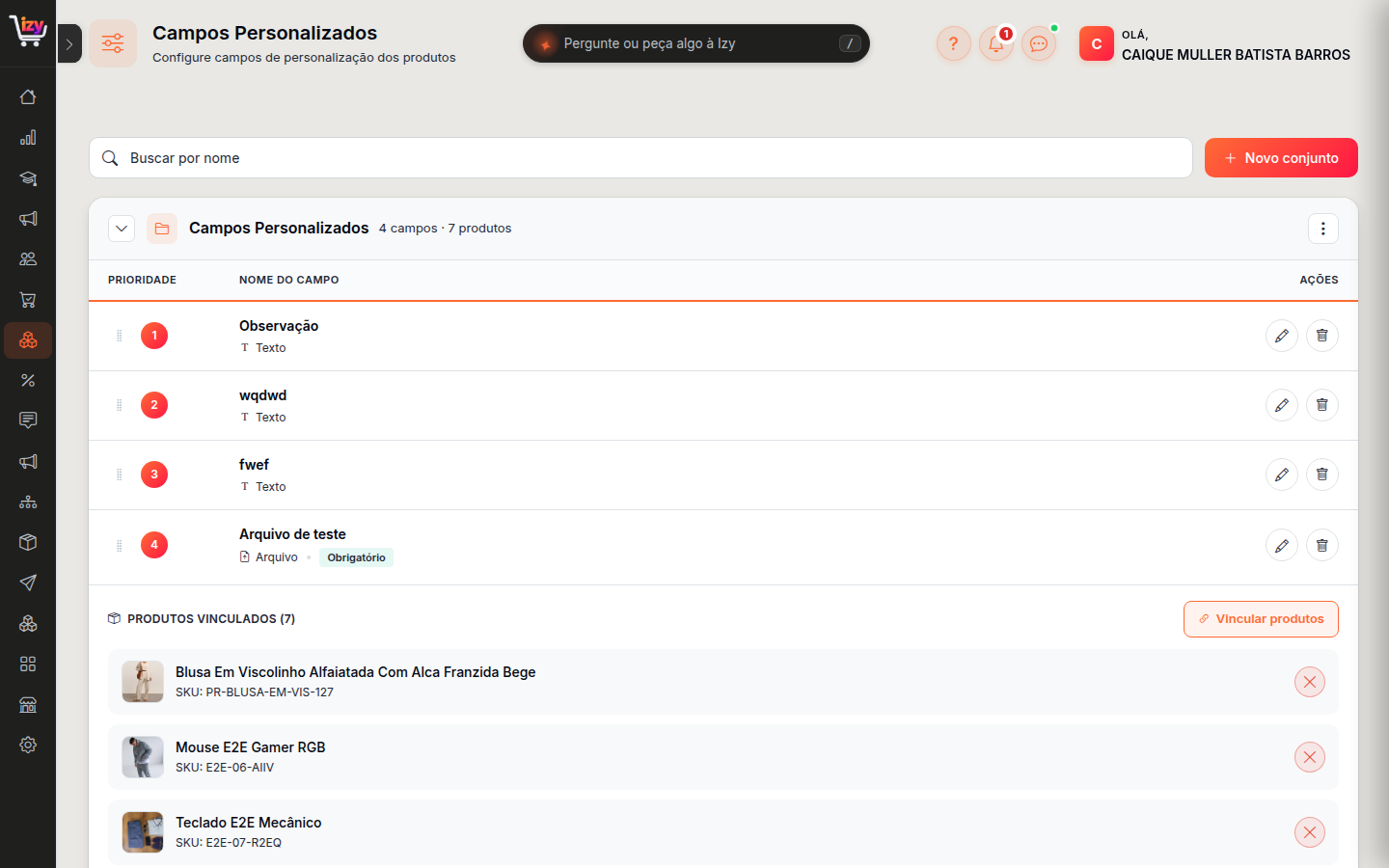Click the custom fields sliders header icon

coord(113,43)
